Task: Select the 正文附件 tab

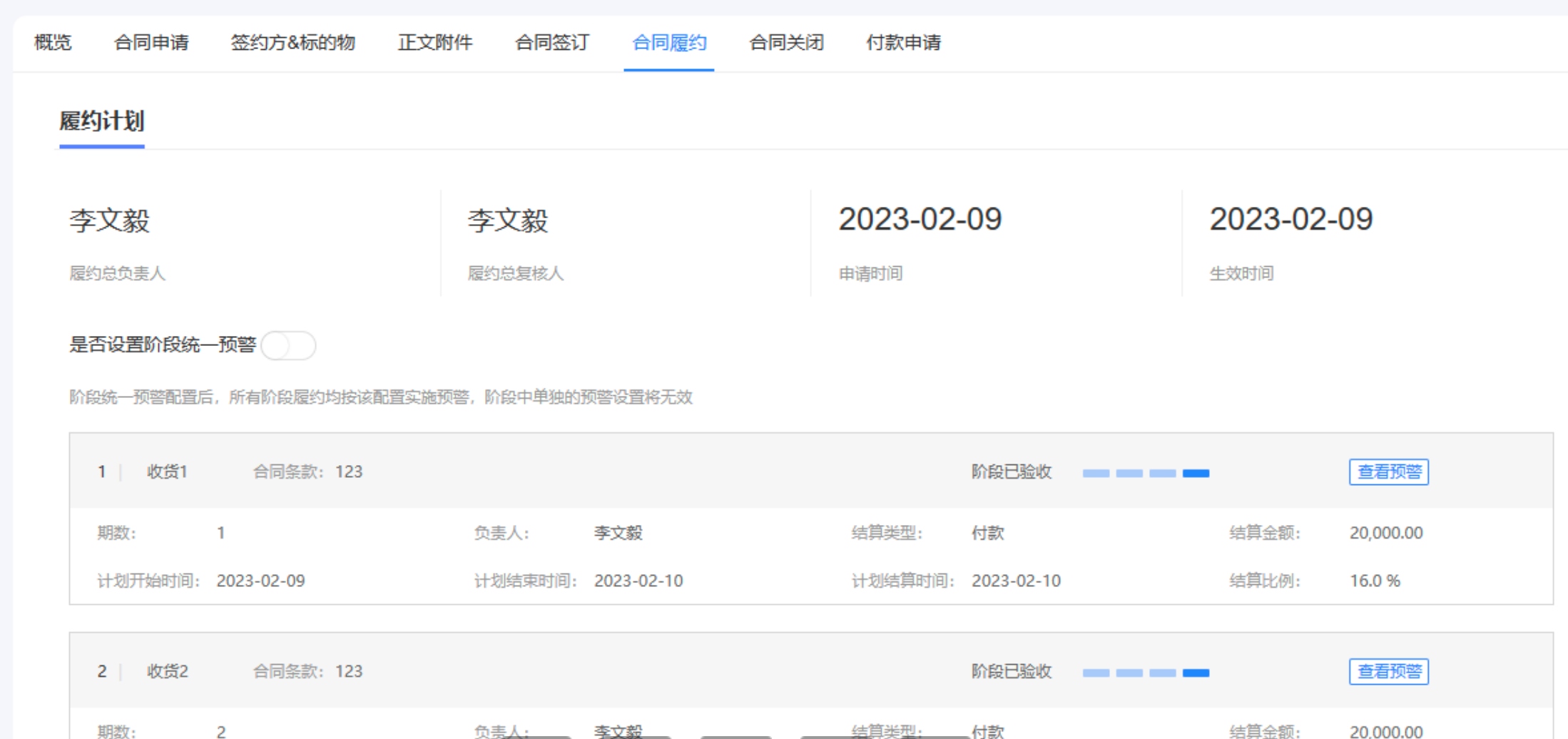Action: [x=435, y=43]
